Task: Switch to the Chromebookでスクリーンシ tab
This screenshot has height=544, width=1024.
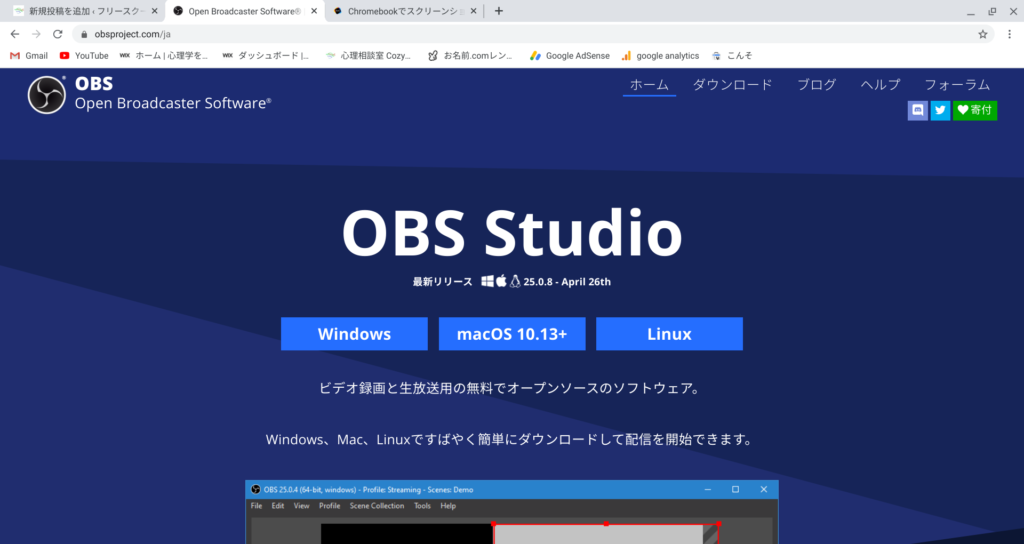Action: click(403, 11)
